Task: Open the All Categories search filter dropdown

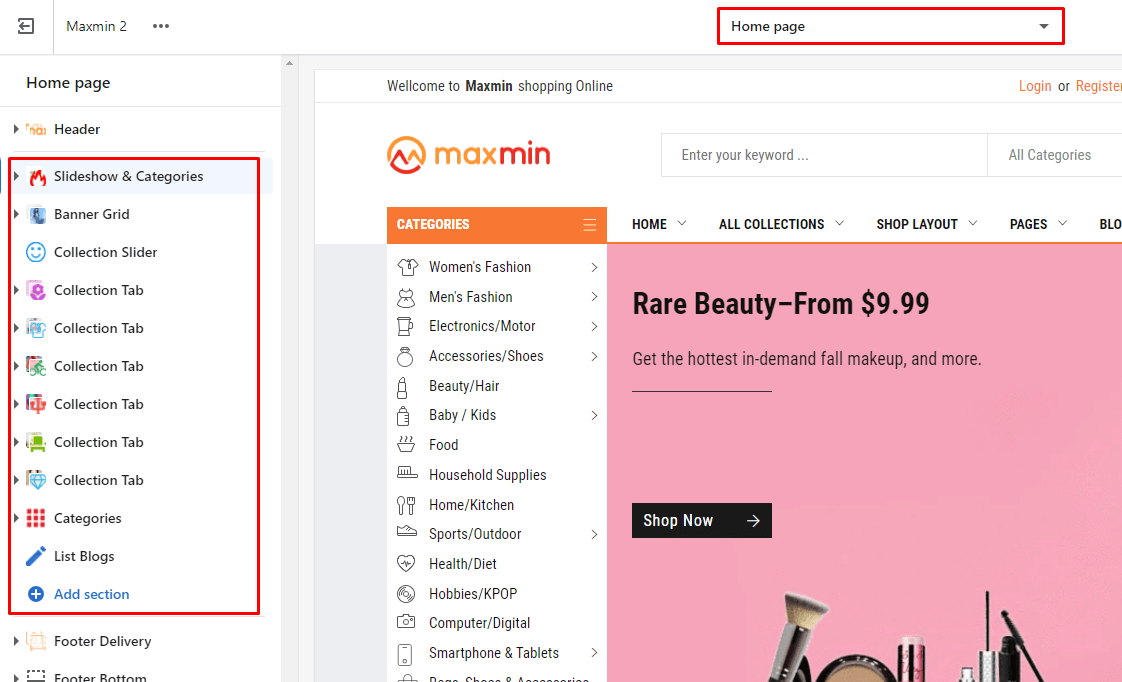Action: pyautogui.click(x=1050, y=155)
